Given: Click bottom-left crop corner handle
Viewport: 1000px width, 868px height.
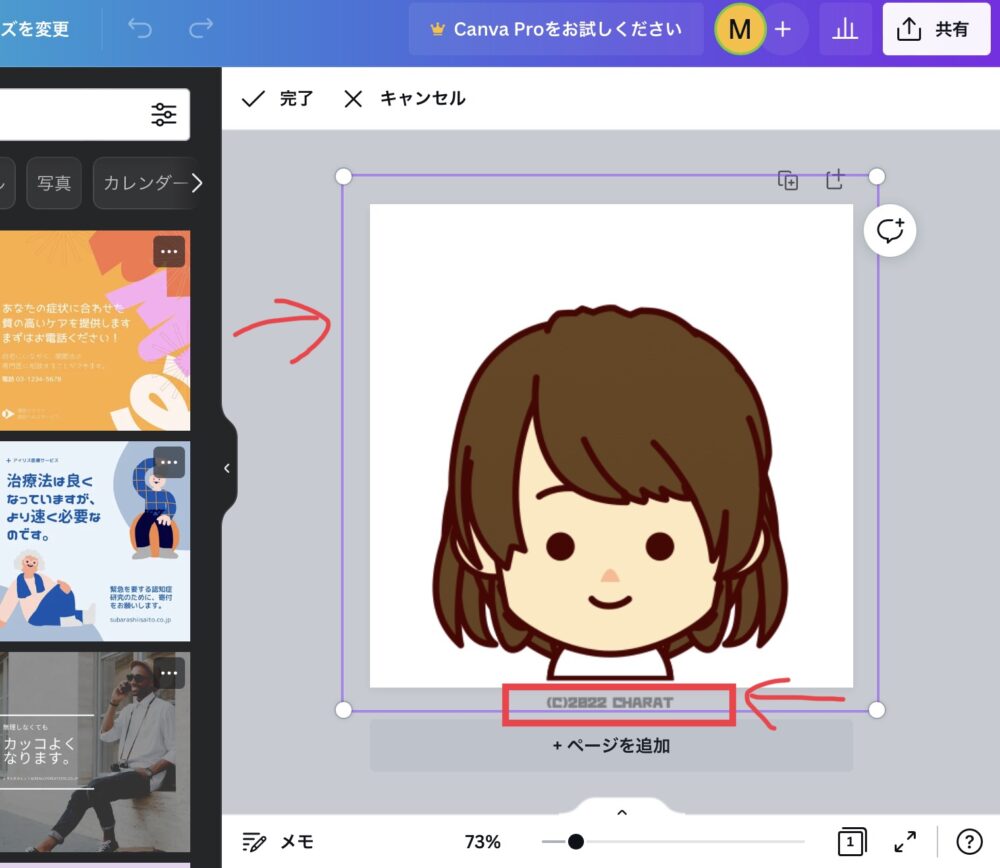Looking at the screenshot, I should tap(343, 709).
